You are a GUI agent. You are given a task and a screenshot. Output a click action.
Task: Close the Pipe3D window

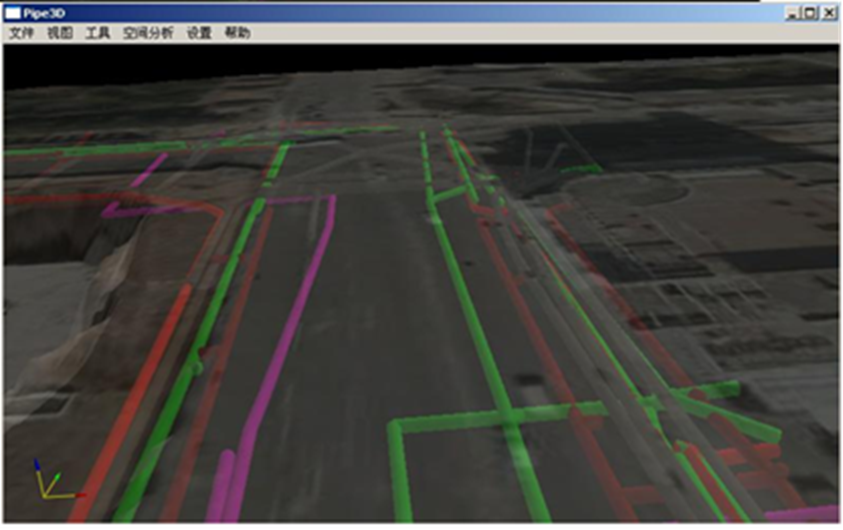828,13
